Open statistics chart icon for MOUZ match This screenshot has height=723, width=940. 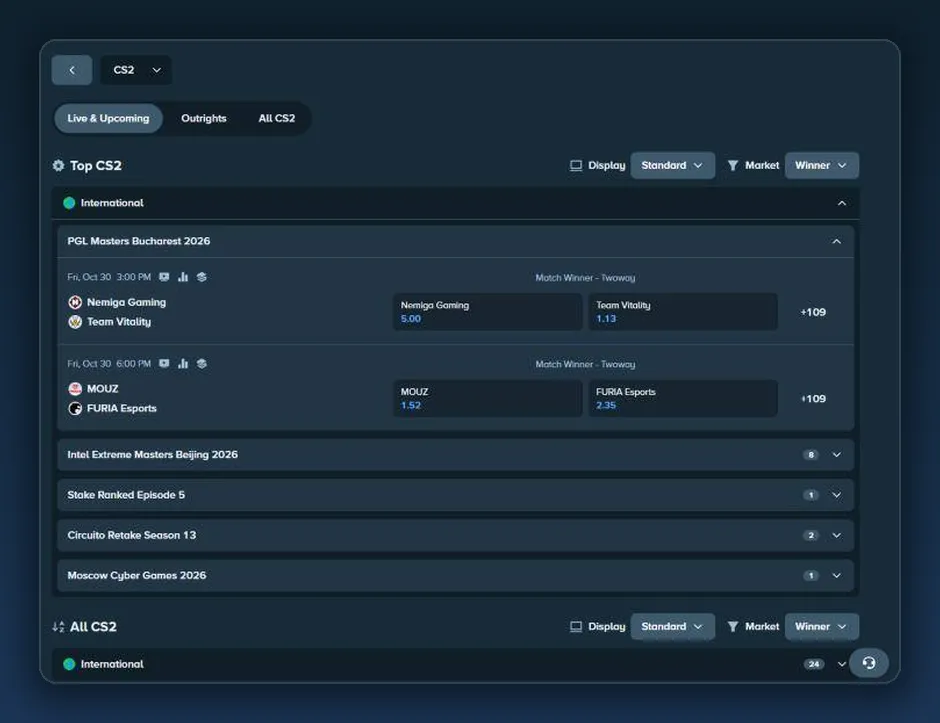point(183,363)
